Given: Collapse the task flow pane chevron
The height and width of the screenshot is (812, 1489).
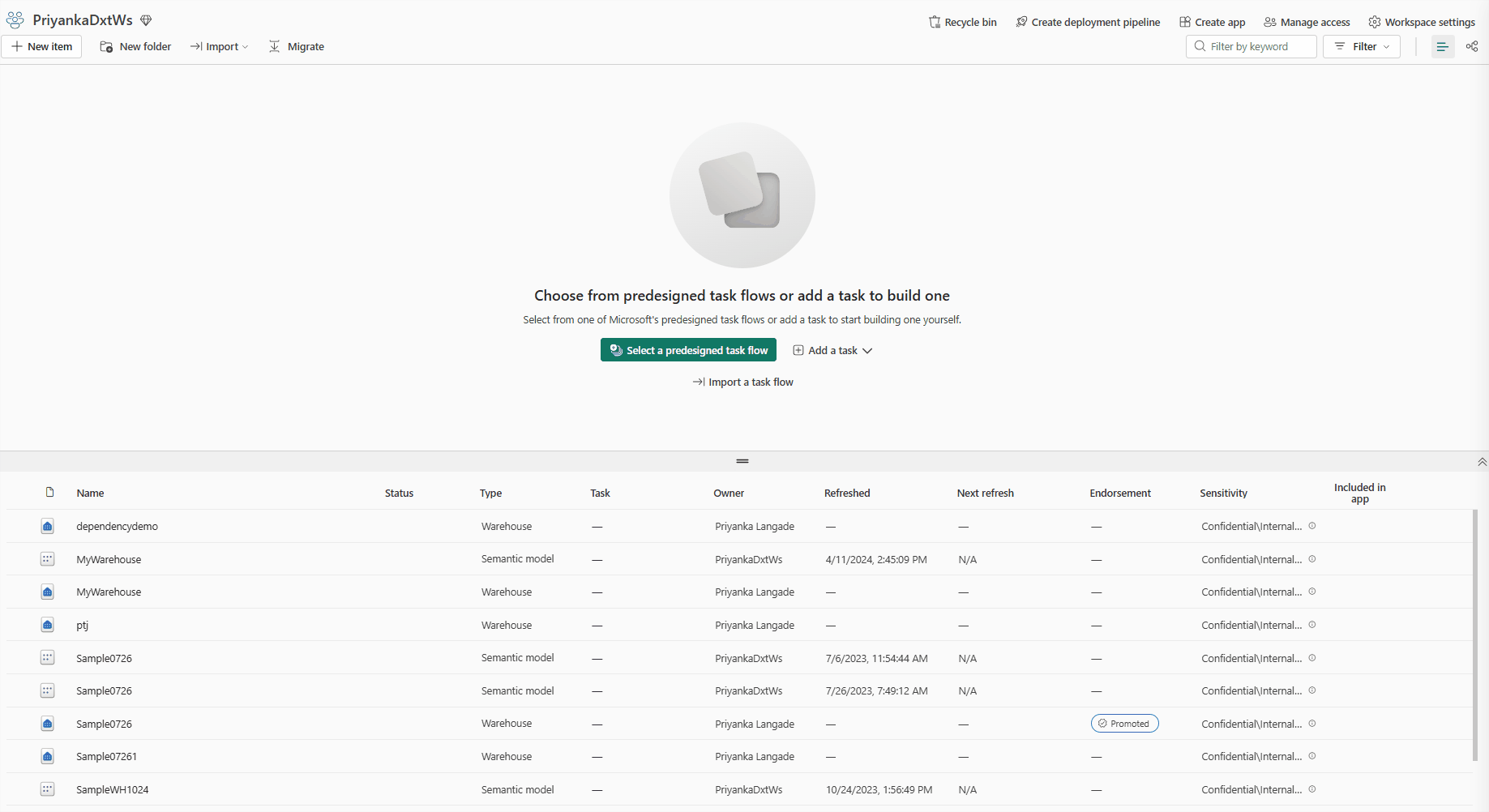Looking at the screenshot, I should [1482, 462].
